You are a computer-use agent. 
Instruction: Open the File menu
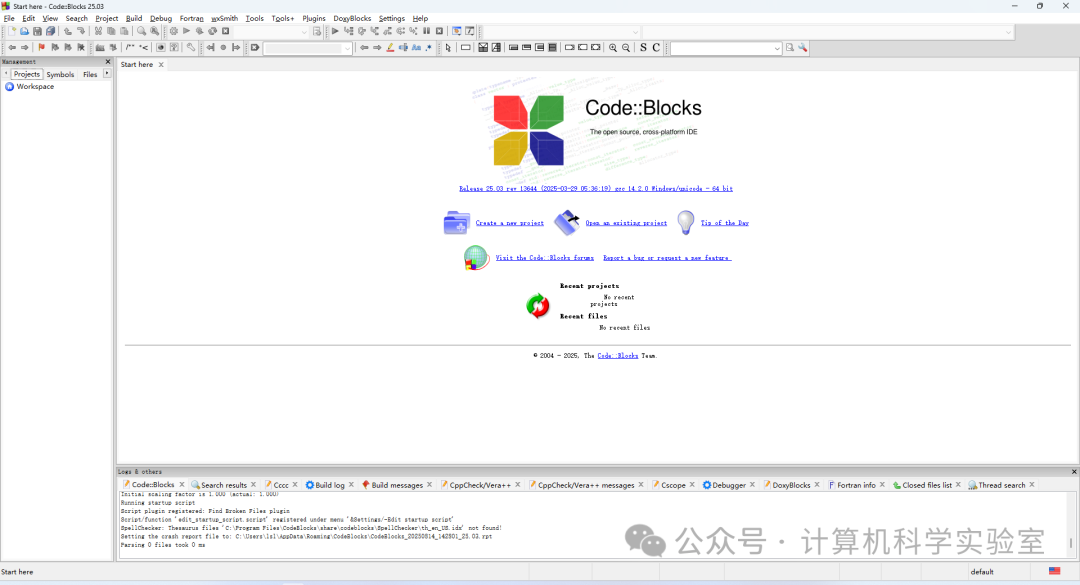tap(9, 19)
